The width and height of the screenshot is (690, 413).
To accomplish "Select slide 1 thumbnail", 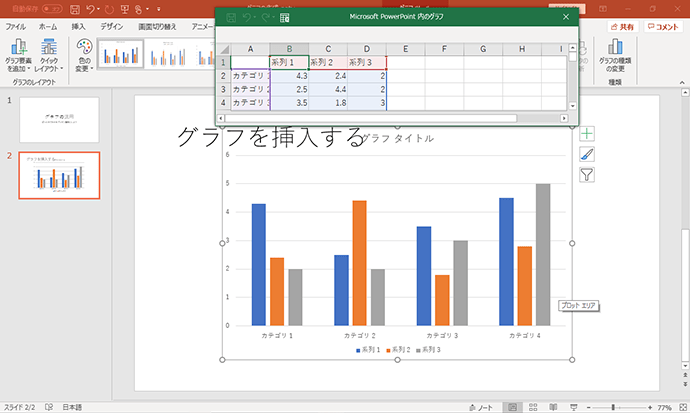I will click(x=59, y=120).
